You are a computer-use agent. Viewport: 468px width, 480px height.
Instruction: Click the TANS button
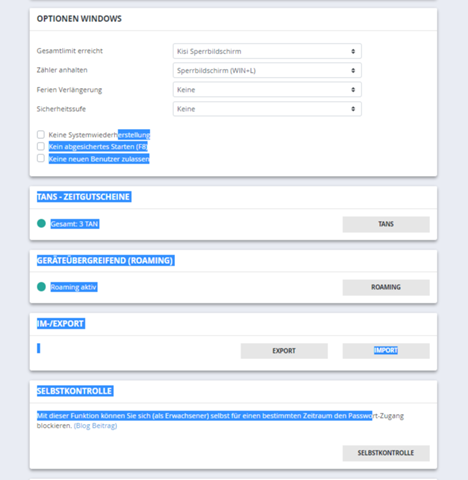click(x=386, y=224)
